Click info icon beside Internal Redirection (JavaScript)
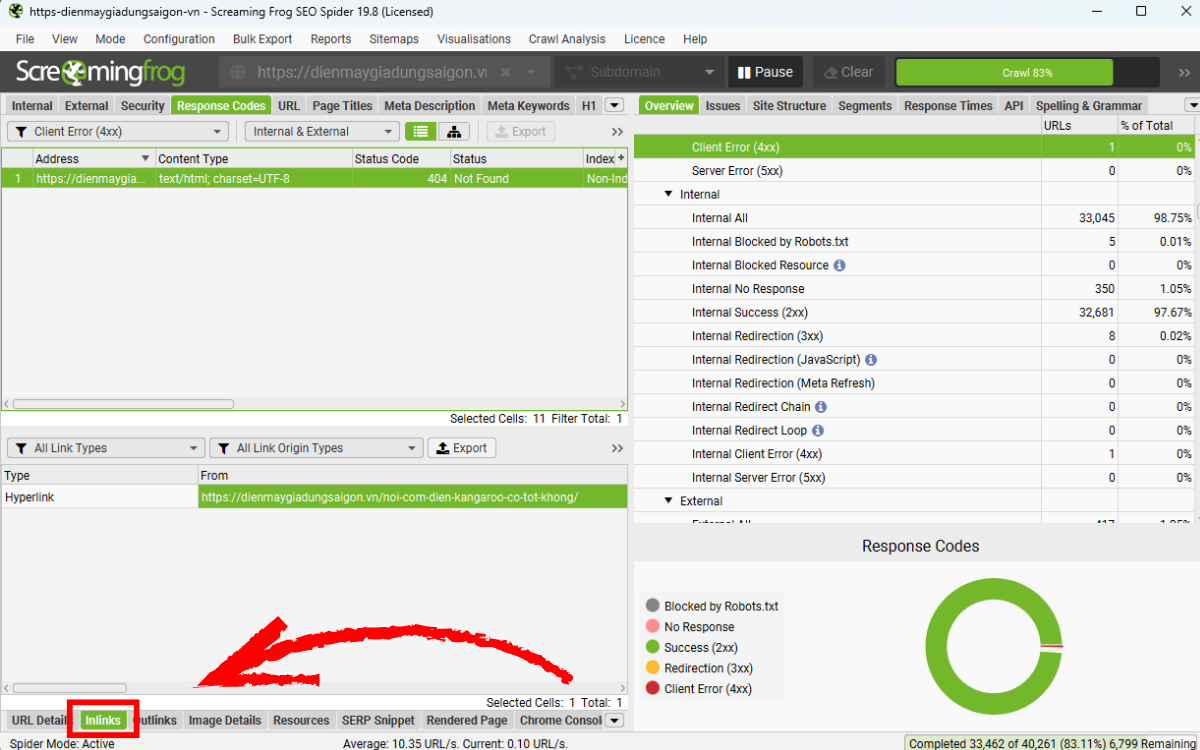Image resolution: width=1200 pixels, height=750 pixels. (871, 360)
